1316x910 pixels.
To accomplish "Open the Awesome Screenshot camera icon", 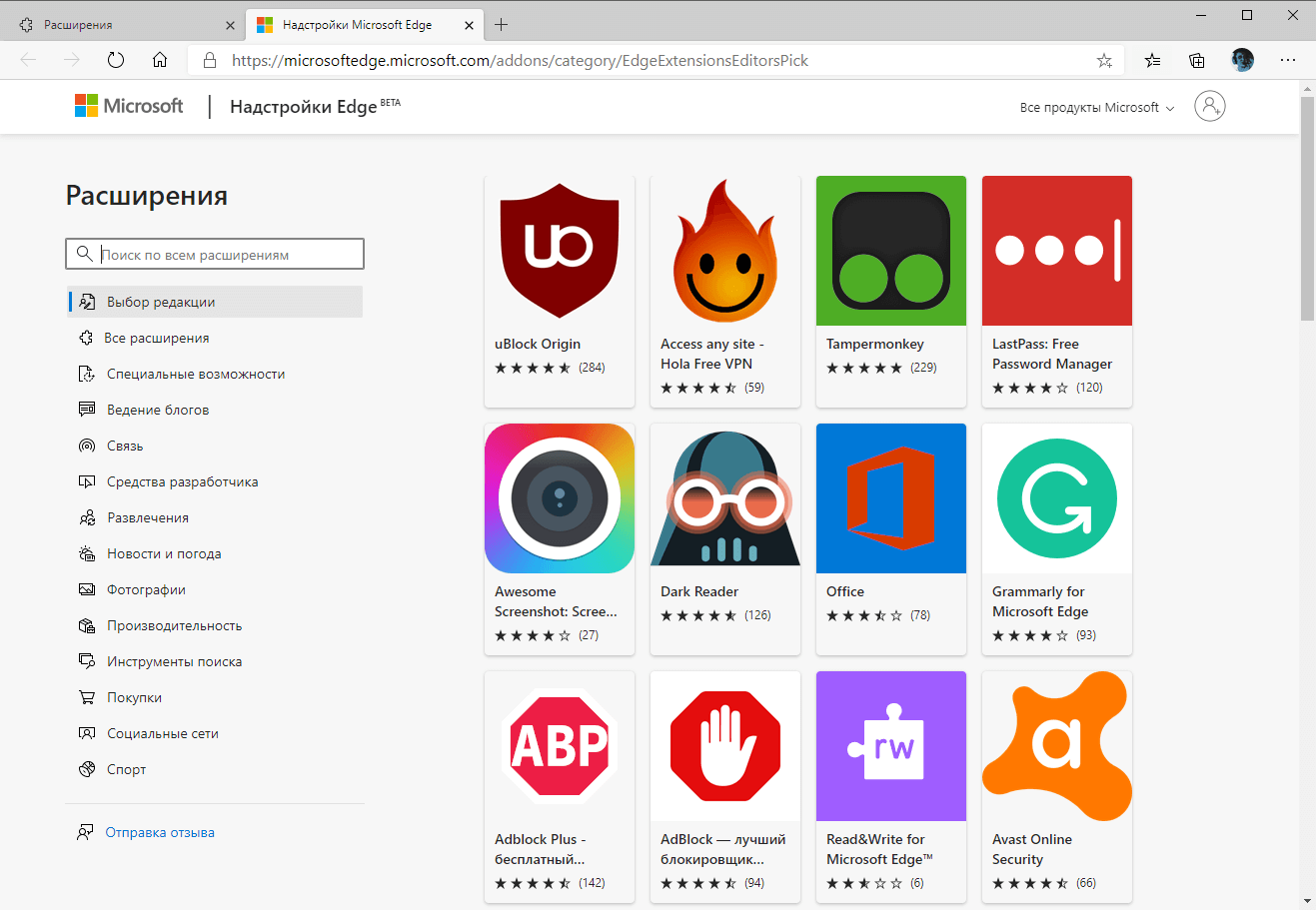I will [x=560, y=498].
